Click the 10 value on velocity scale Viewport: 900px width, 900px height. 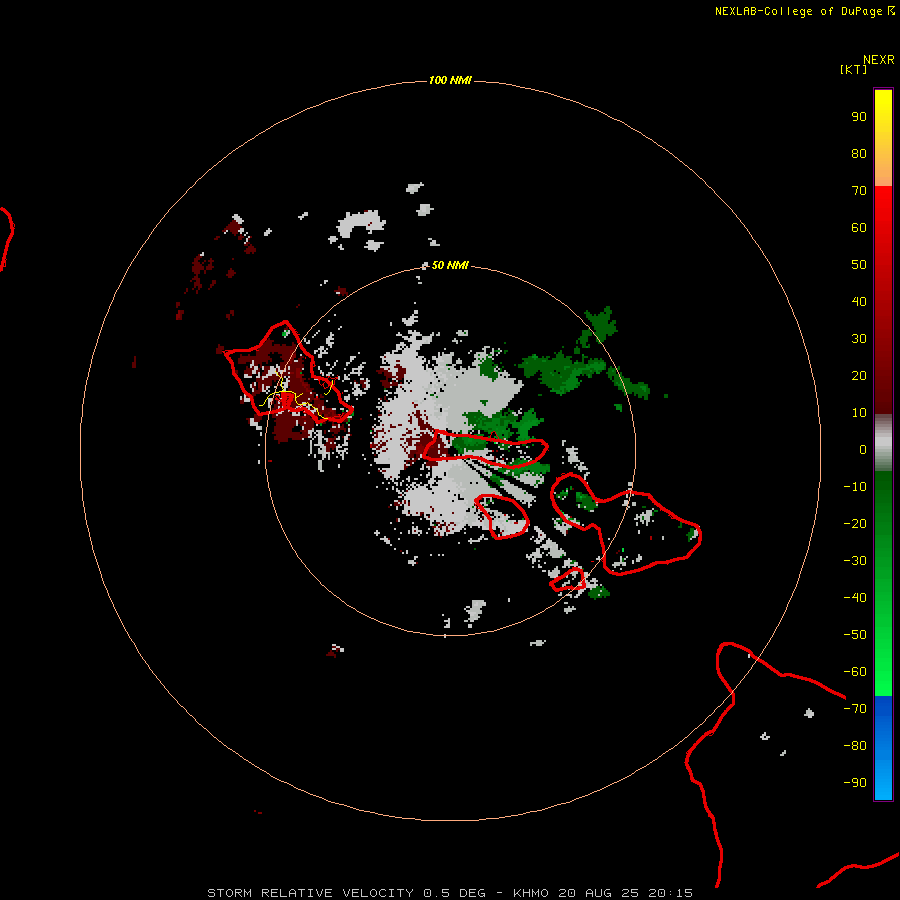click(859, 413)
